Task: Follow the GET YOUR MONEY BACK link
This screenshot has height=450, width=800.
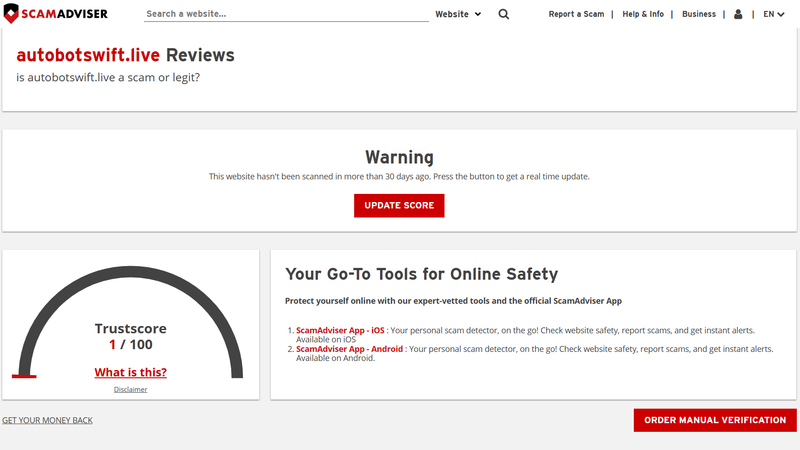Action: pos(47,420)
